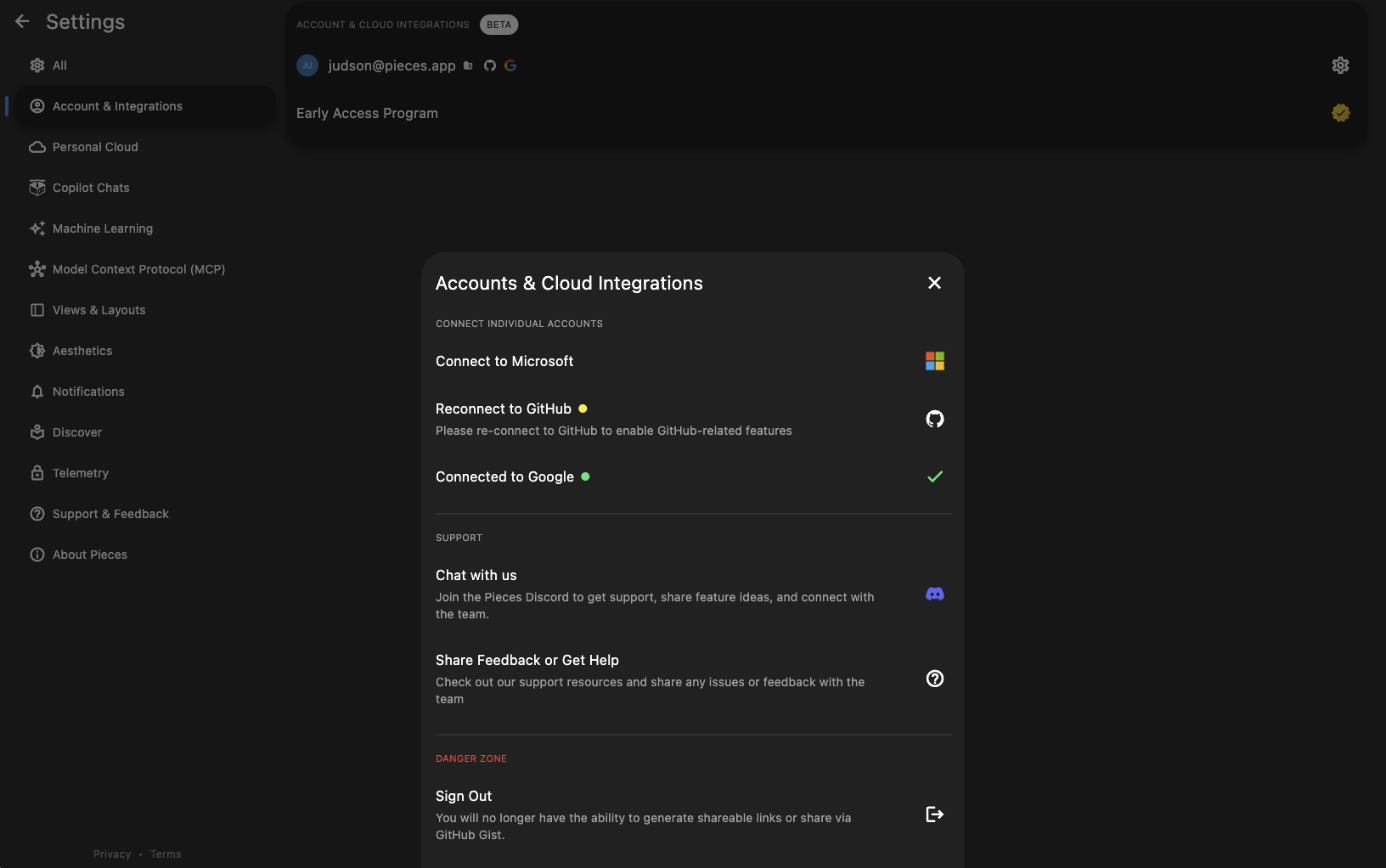The height and width of the screenshot is (868, 1386).
Task: Click the BETA badge
Action: [499, 25]
